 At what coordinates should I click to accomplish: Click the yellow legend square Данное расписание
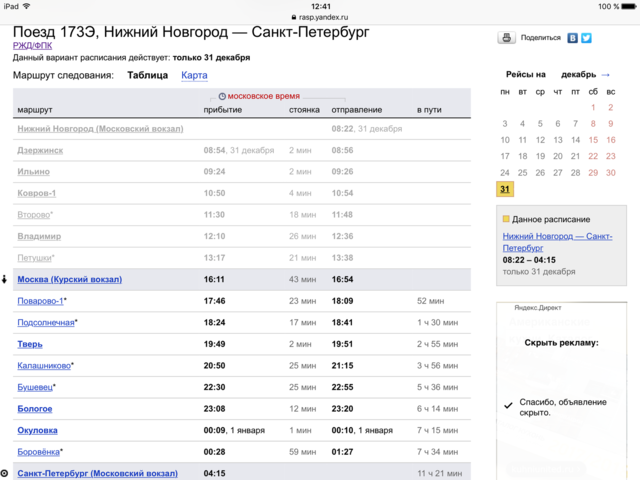(x=506, y=219)
